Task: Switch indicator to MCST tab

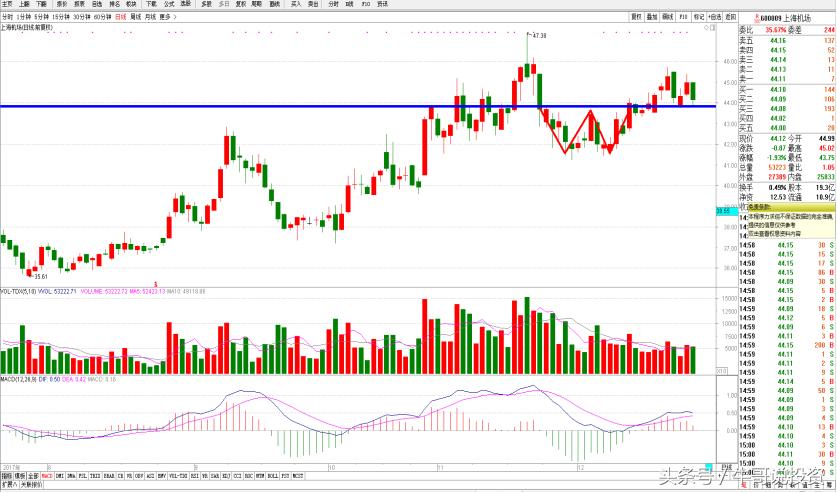Action: [x=298, y=476]
